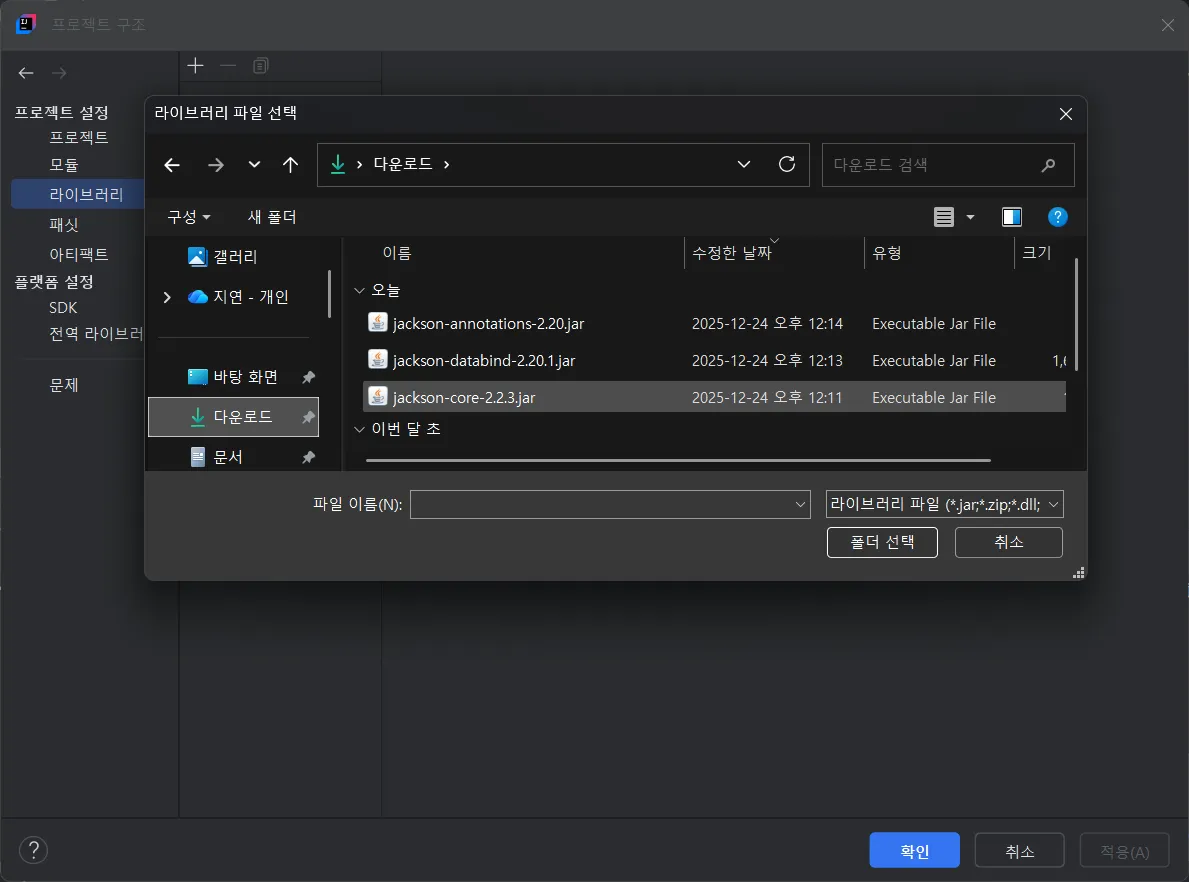Copy library icon in 프로젝트 구조 toolbar

261,66
